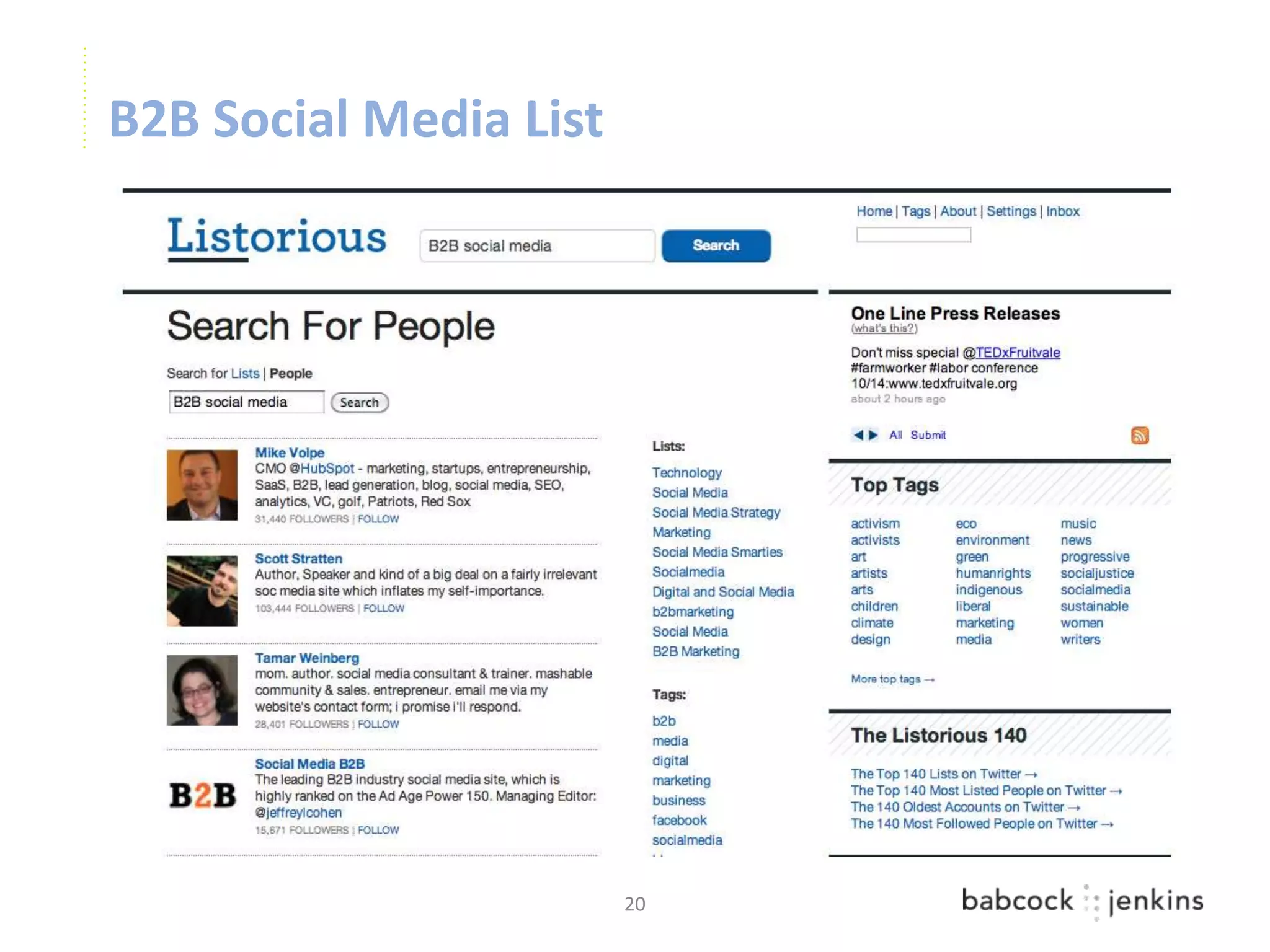Open Tamar Weinberg's name link

click(x=307, y=658)
